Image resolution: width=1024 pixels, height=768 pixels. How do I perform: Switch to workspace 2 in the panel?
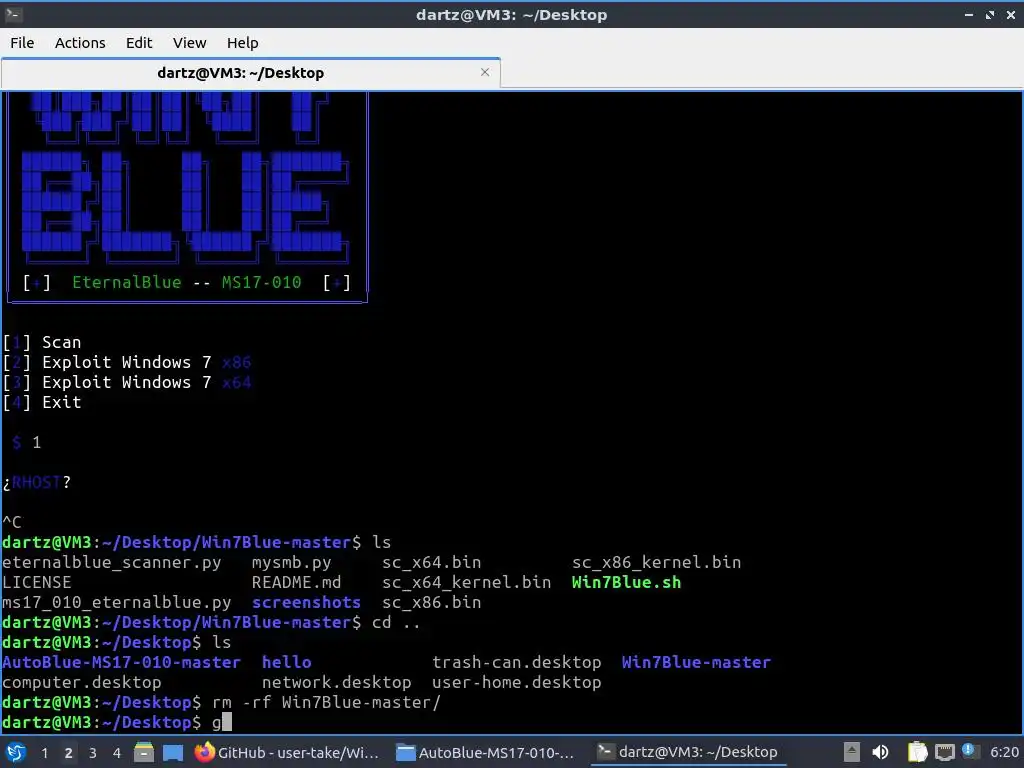click(x=69, y=753)
